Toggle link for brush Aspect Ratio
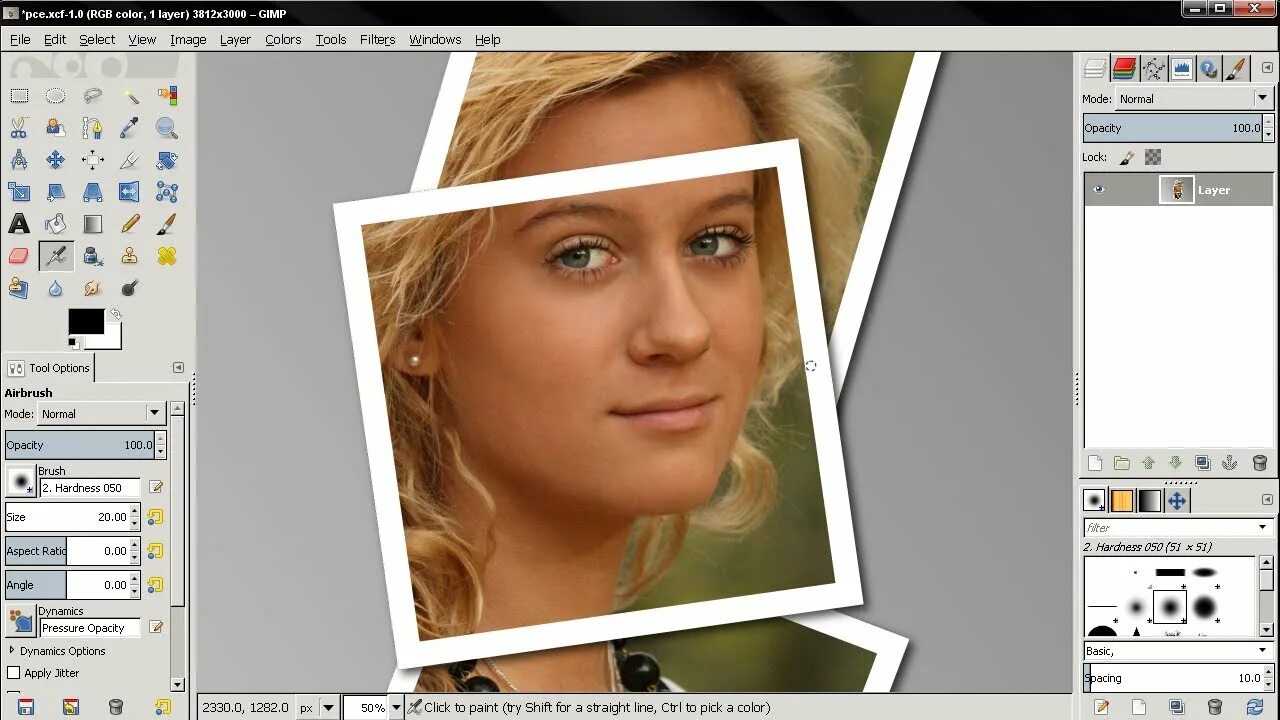The width and height of the screenshot is (1280, 720). [155, 551]
